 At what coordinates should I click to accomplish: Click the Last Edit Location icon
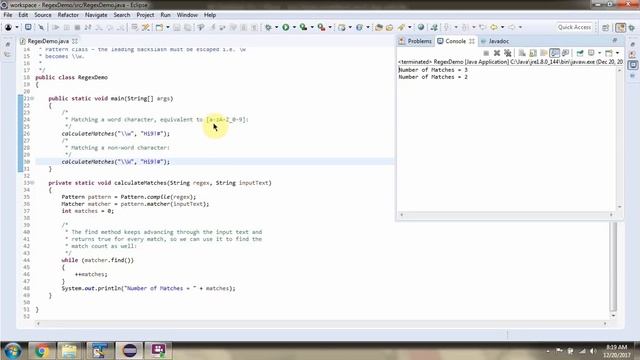tap(482, 27)
